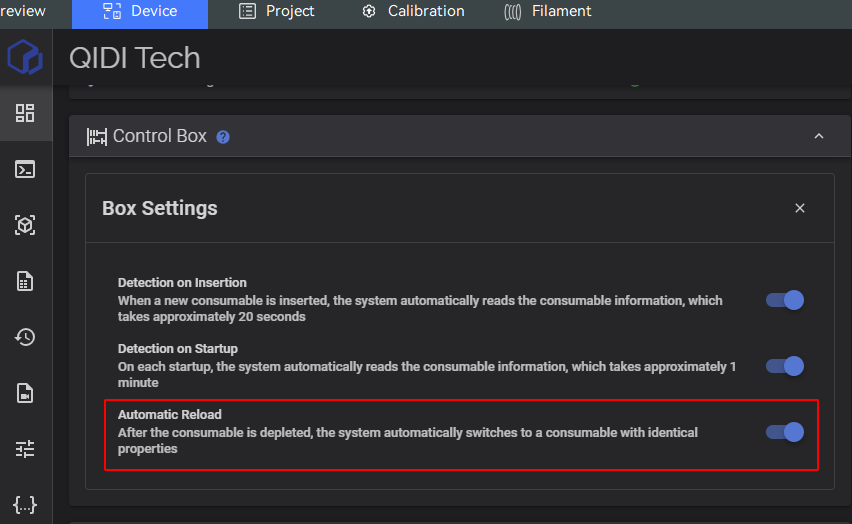Collapse the Control Box panel chevron

pyautogui.click(x=819, y=136)
